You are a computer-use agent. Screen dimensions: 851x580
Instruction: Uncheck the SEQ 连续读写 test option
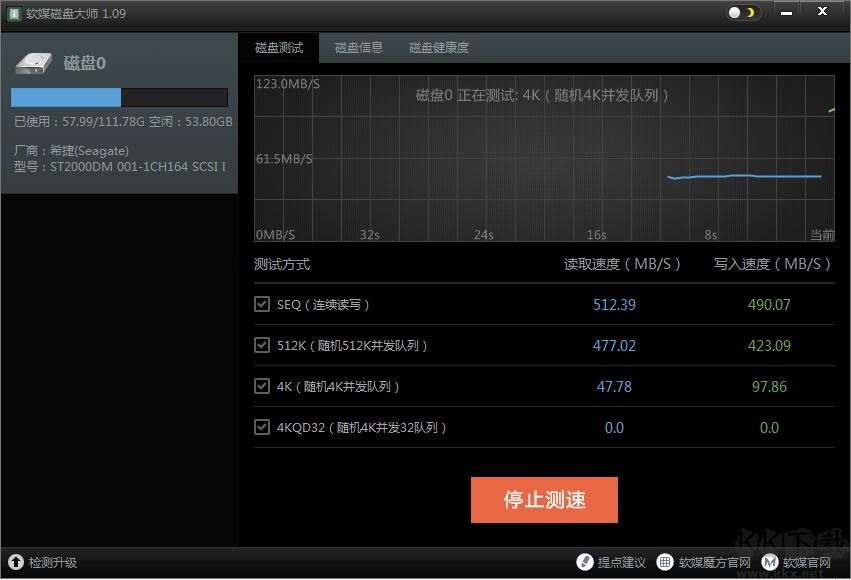coord(262,304)
